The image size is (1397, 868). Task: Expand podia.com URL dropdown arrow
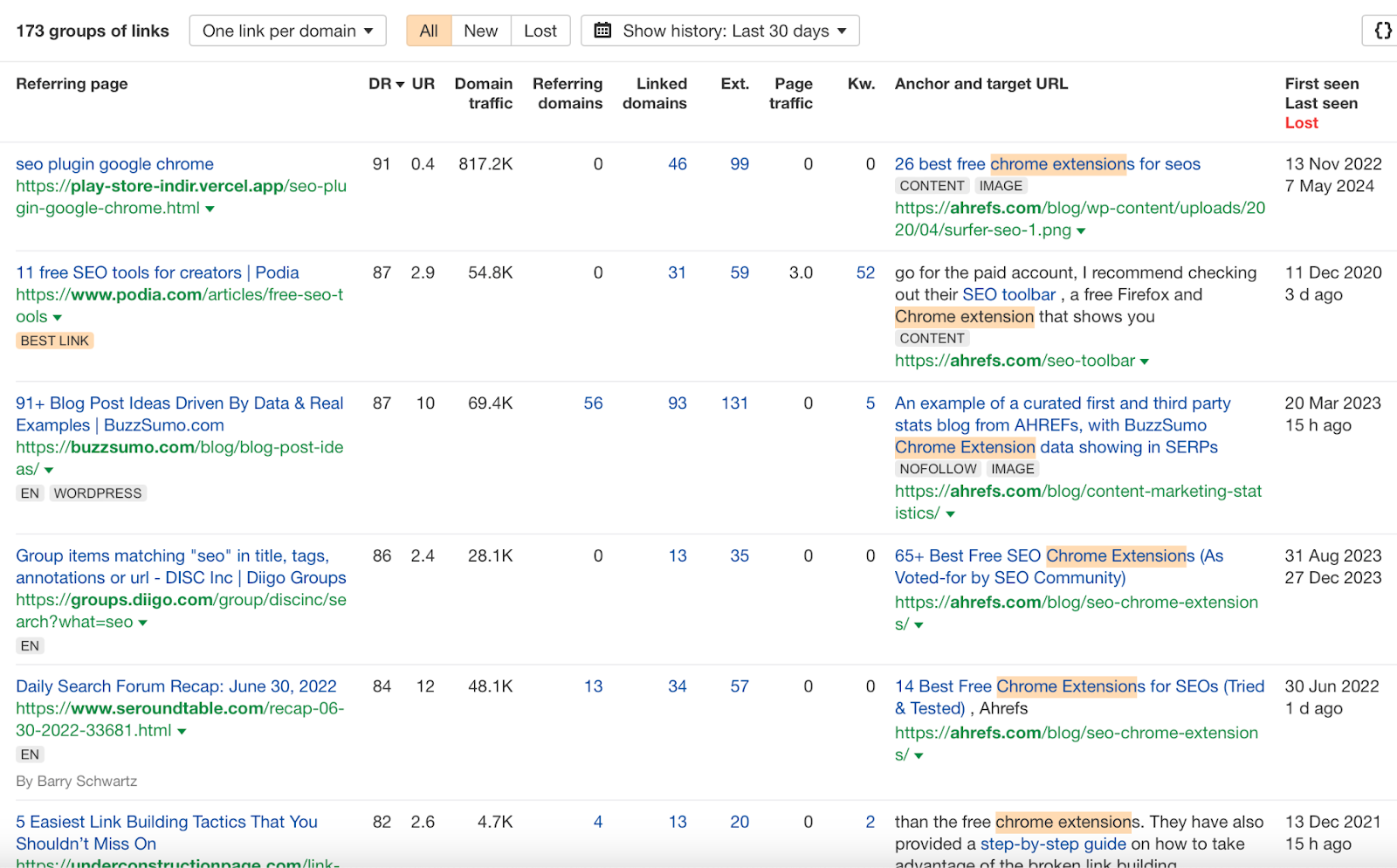[x=58, y=317]
